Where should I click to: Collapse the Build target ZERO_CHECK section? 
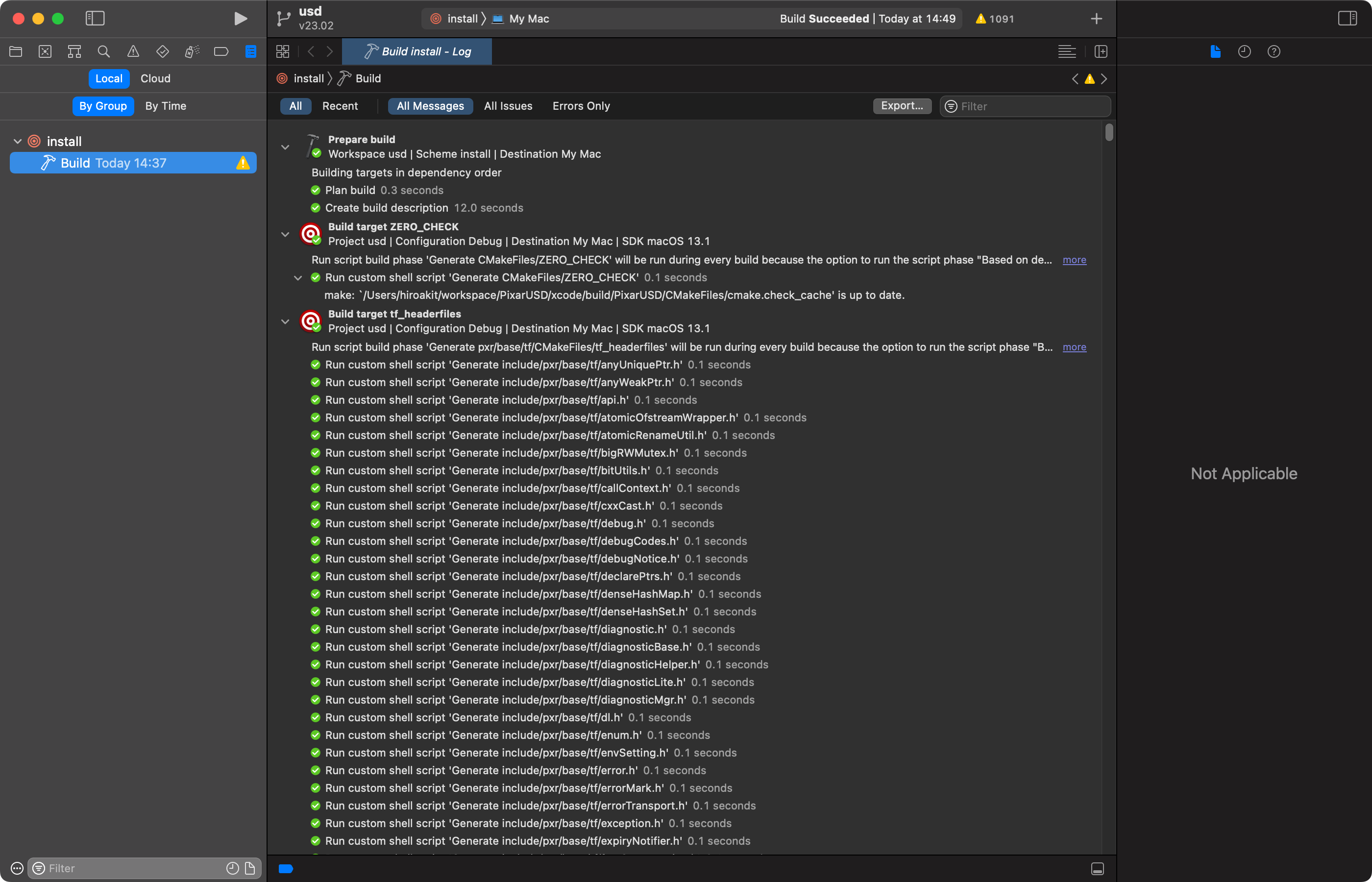285,234
